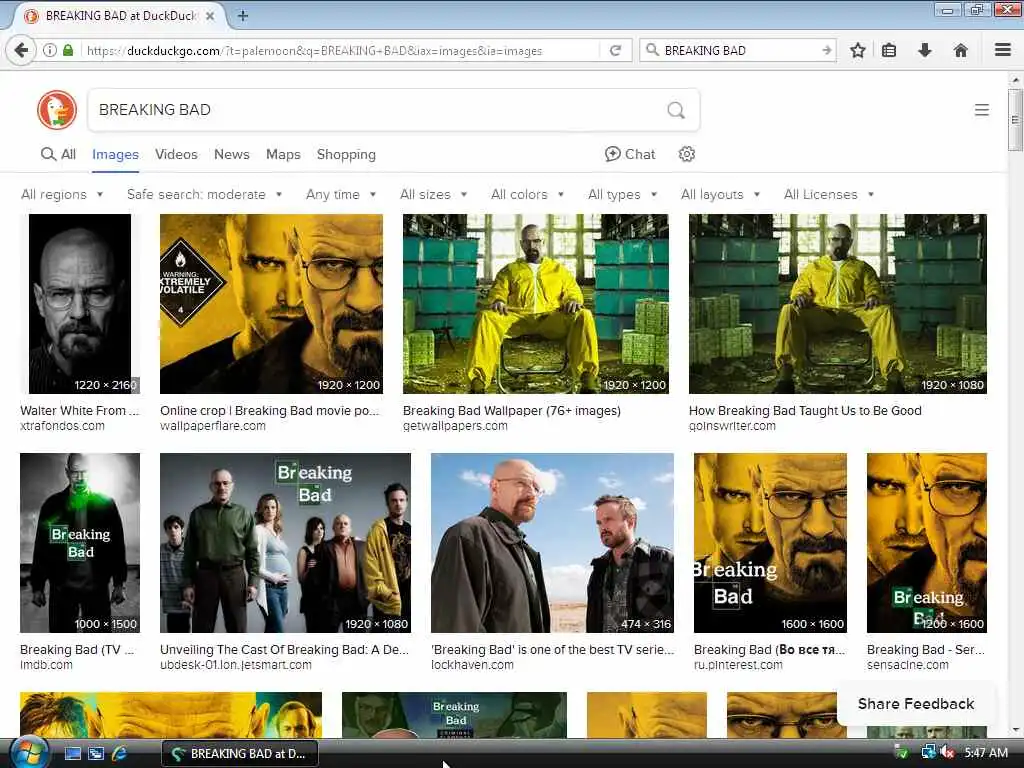Open the All types filter dropdown

(622, 195)
